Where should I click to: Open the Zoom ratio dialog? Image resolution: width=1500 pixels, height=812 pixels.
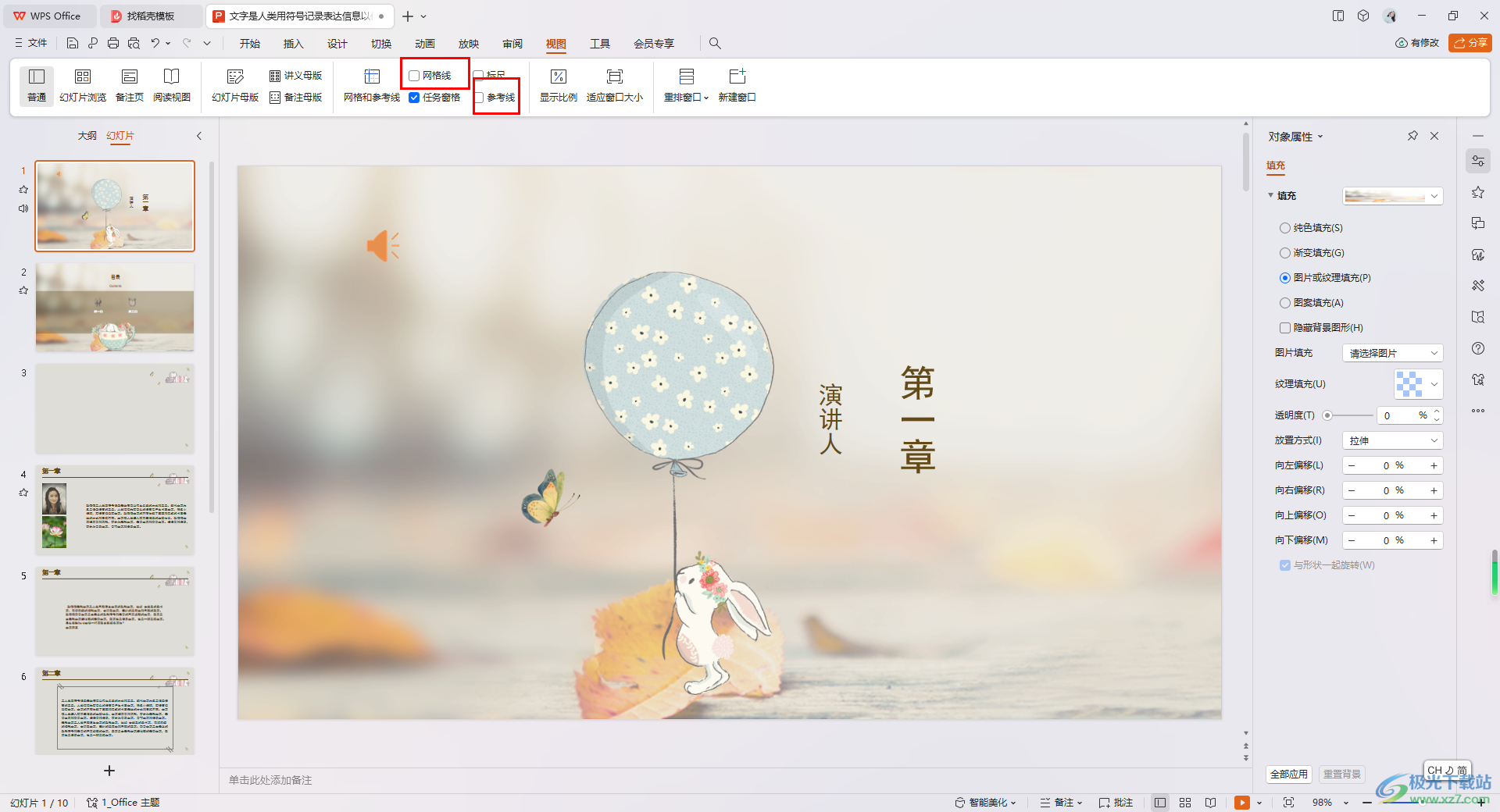pyautogui.click(x=558, y=85)
